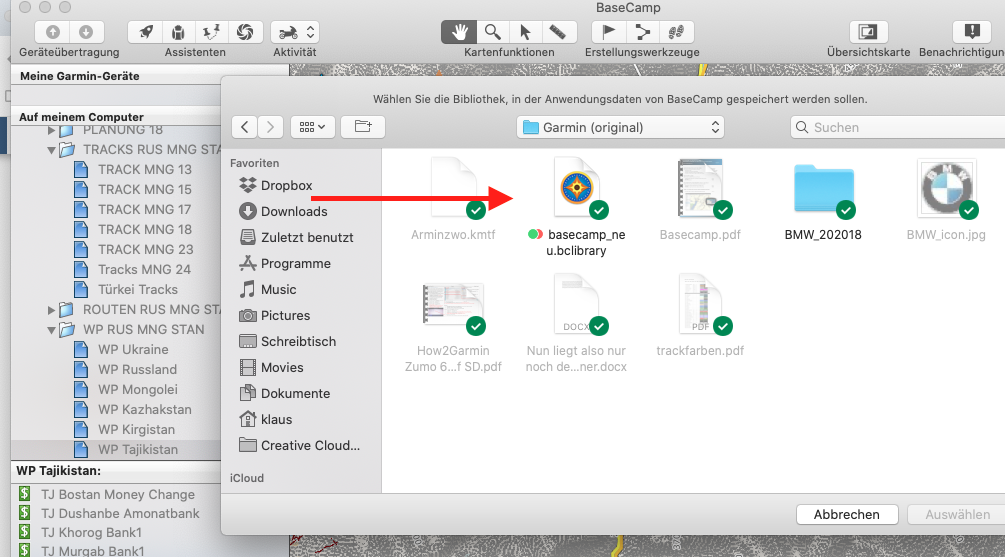Go back in the file dialog
The height and width of the screenshot is (557, 1005).
(x=245, y=127)
